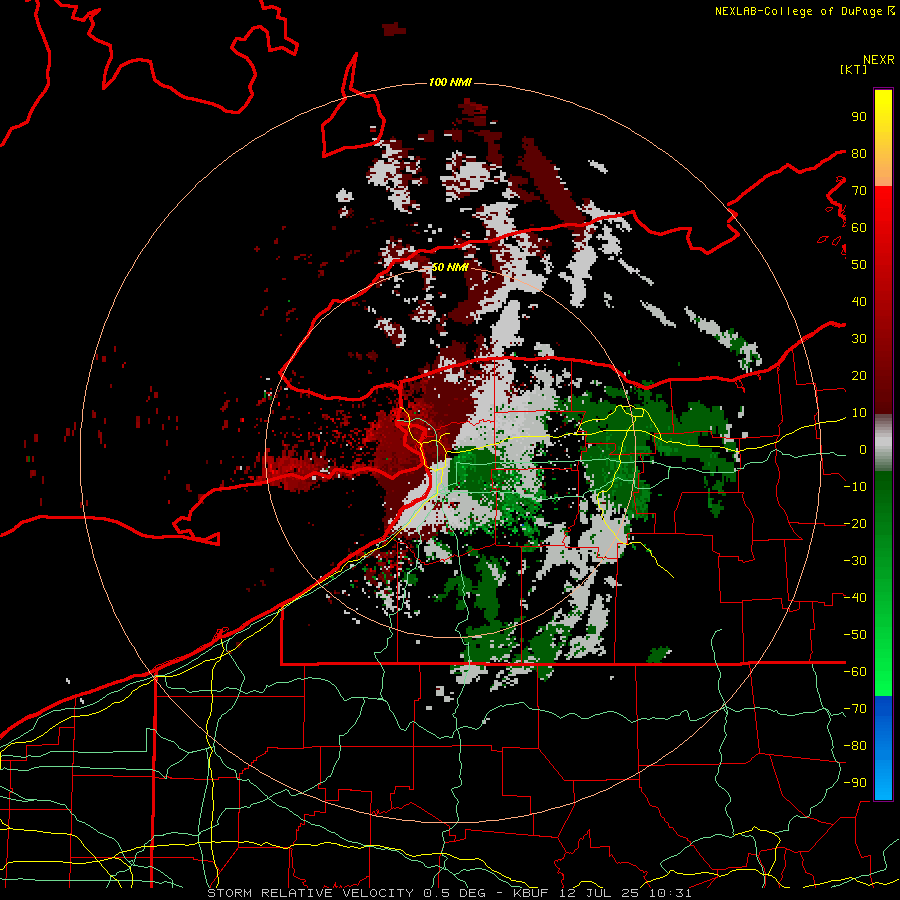Click the 0 scale value
900x900 pixels.
863,450
